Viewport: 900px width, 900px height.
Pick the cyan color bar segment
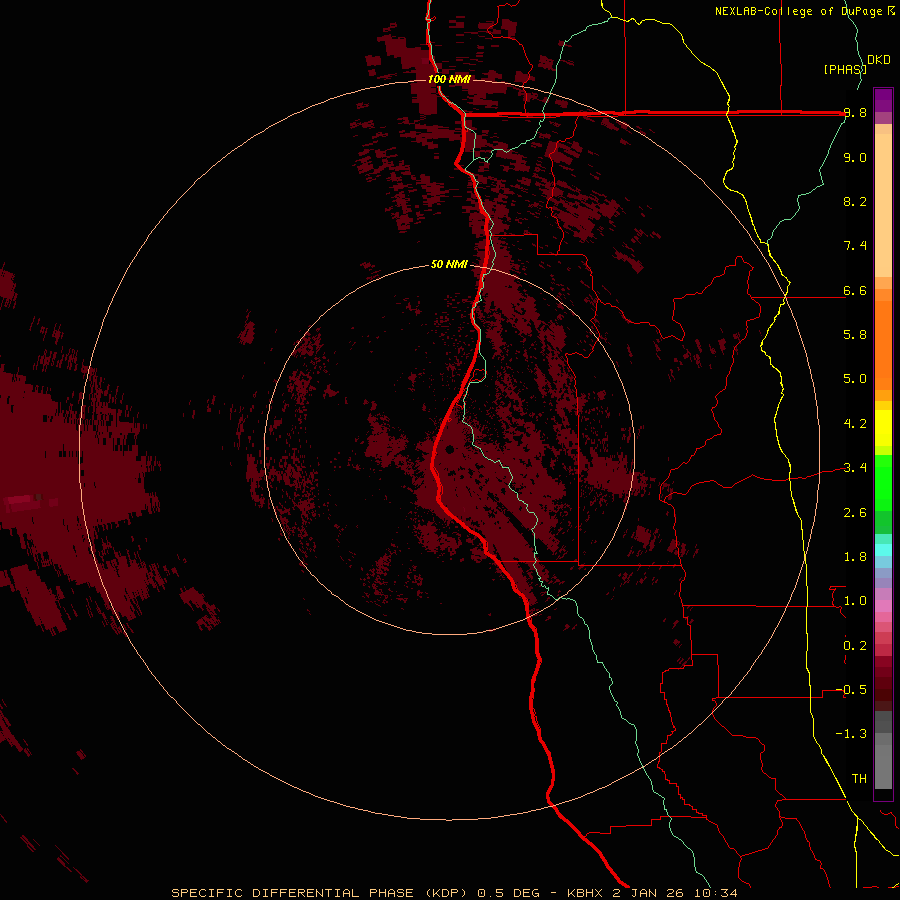click(x=883, y=550)
